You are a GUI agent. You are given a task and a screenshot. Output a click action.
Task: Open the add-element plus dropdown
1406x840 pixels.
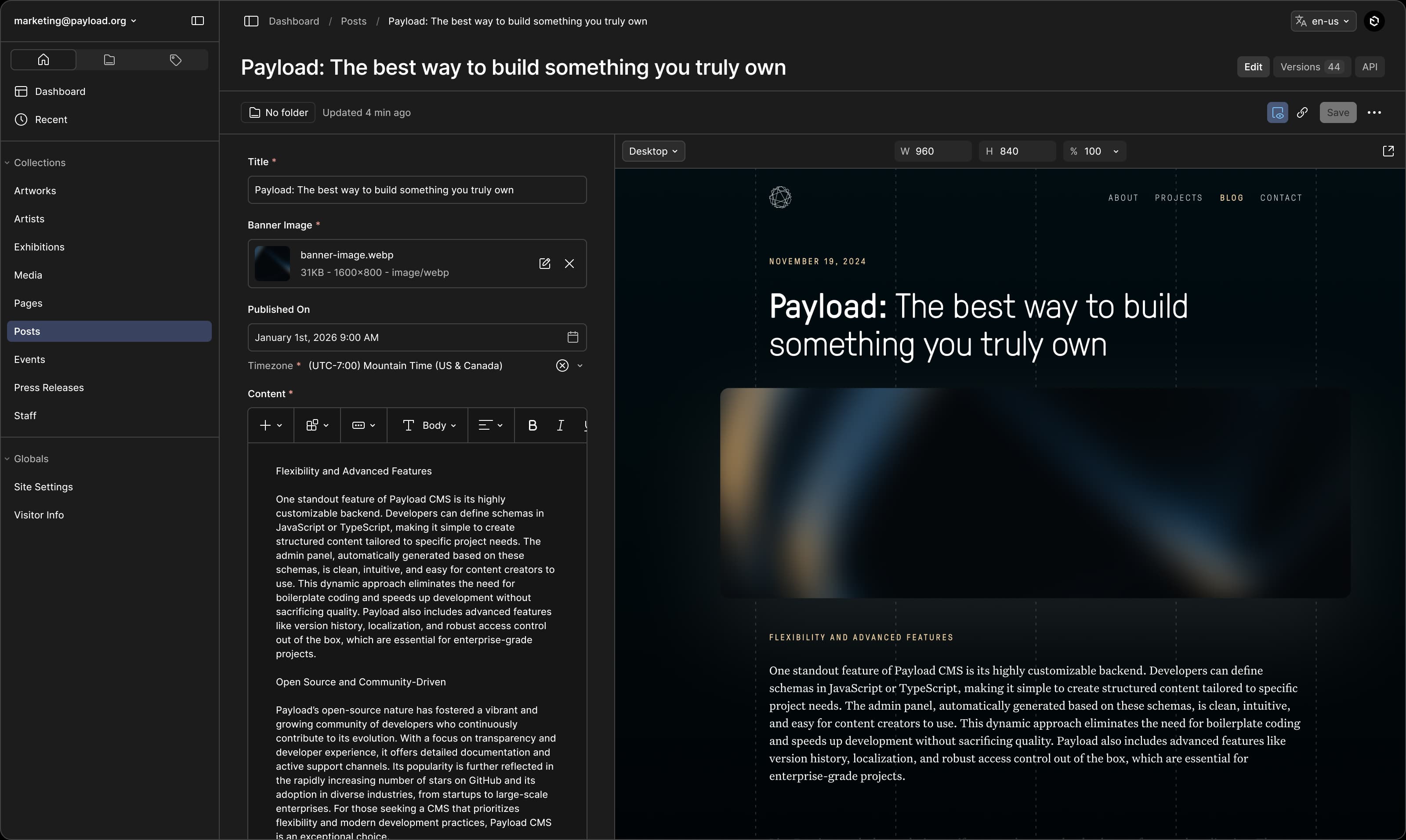click(271, 425)
